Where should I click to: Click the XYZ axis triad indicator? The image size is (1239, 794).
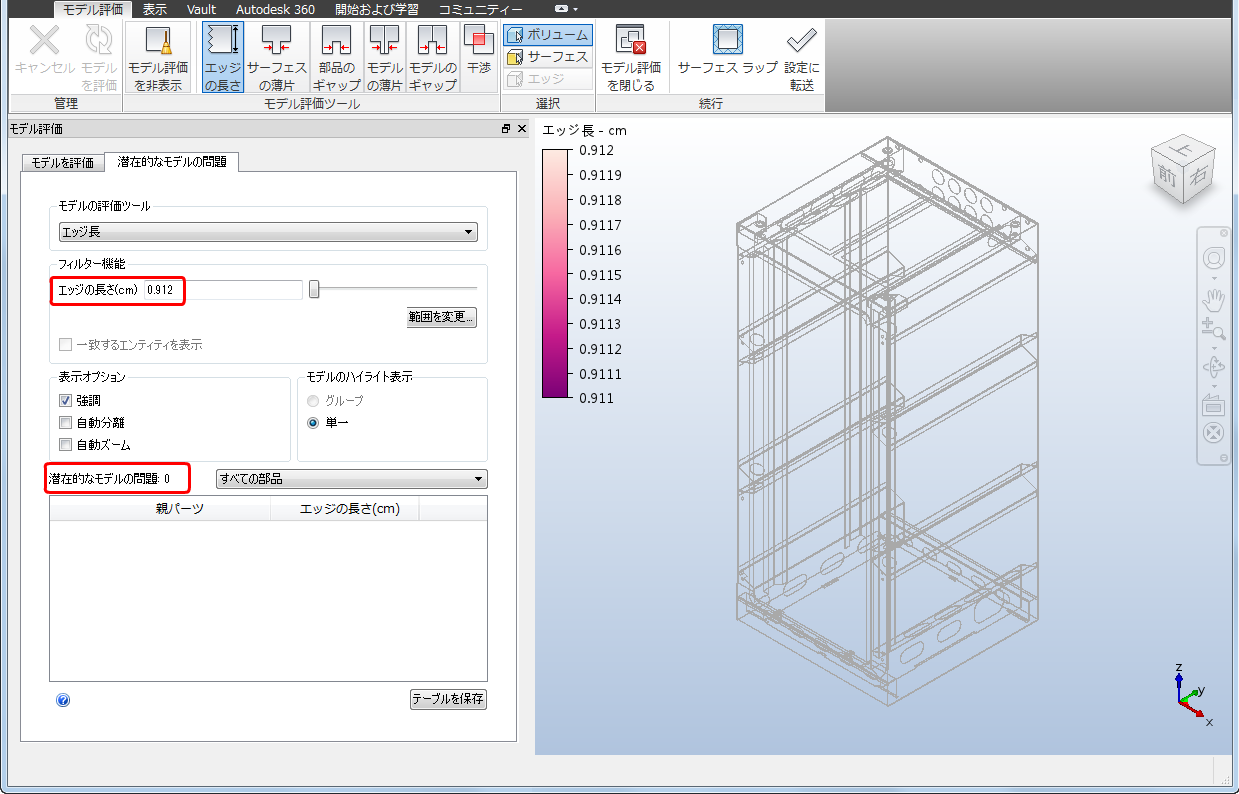[1191, 692]
